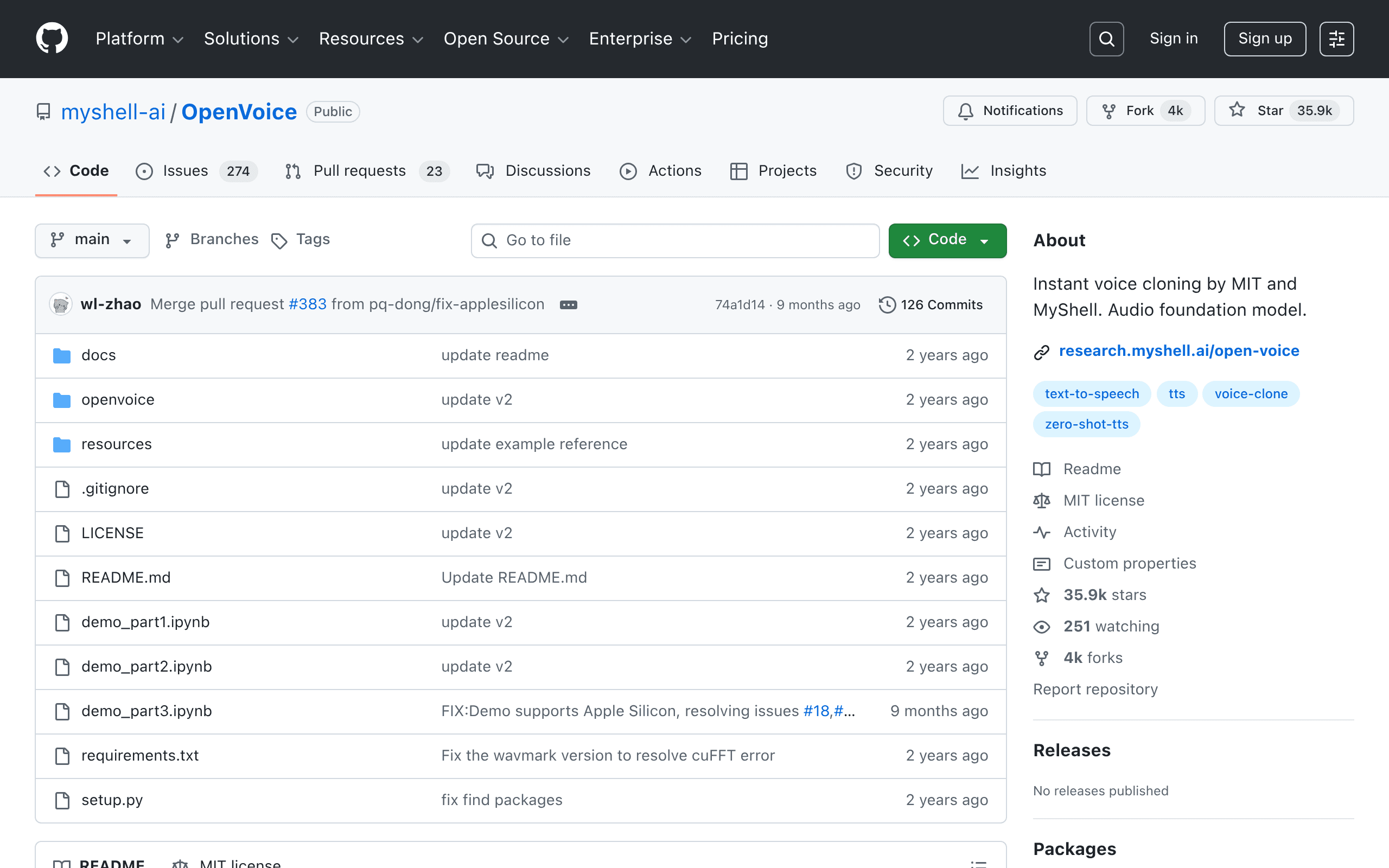Open demo_part3.ipynb file
This screenshot has height=868, width=1389.
coord(146,711)
